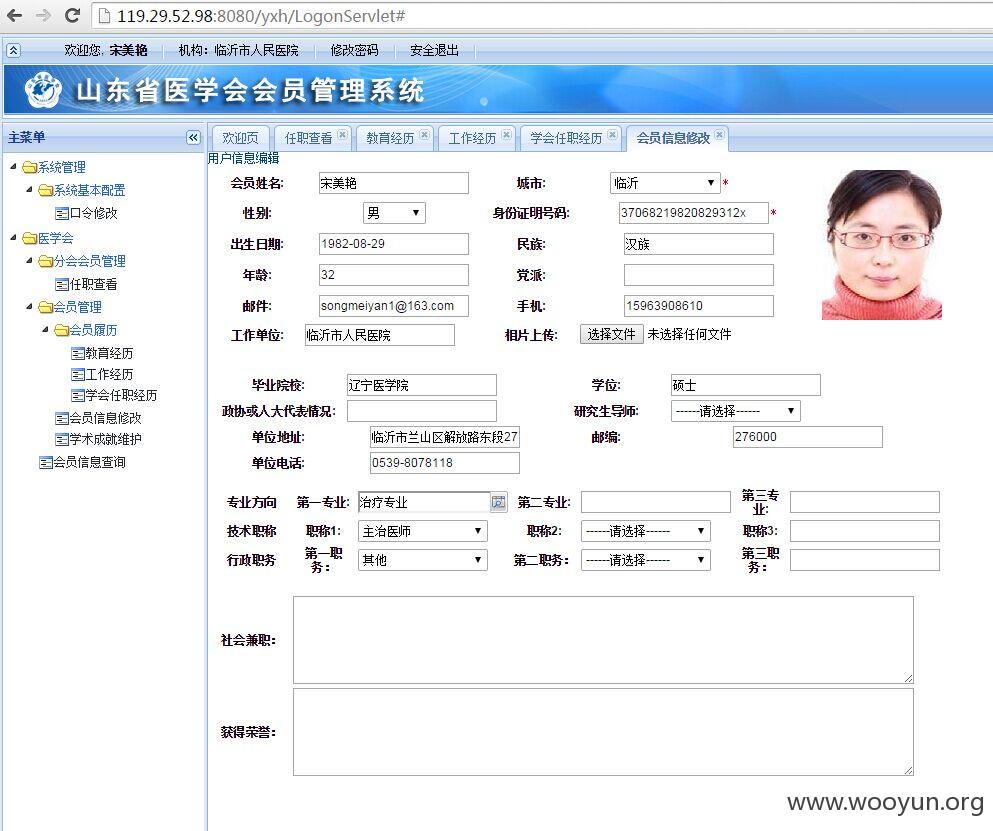993x831 pixels.
Task: Close the 教育经历 tab
Action: [x=424, y=134]
